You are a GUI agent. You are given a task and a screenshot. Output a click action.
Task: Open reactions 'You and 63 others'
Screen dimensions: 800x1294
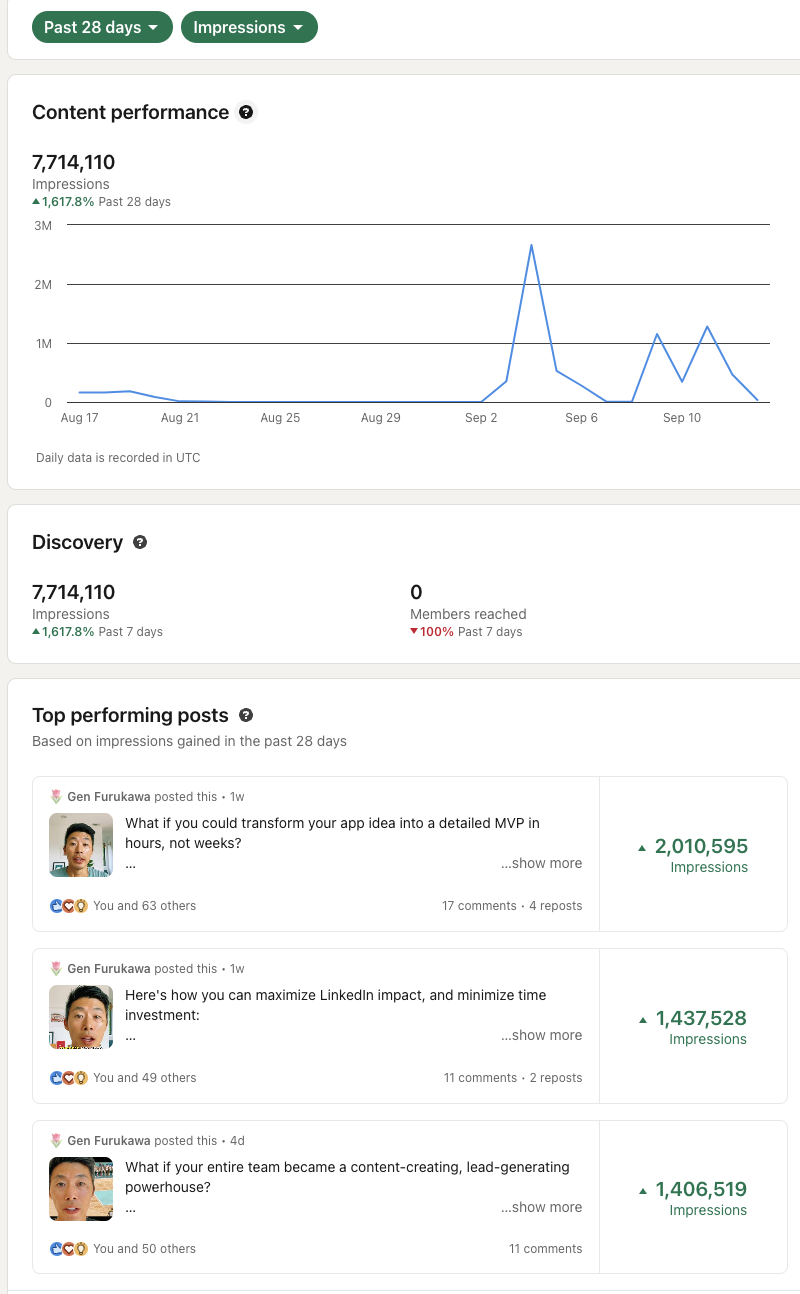click(x=144, y=906)
